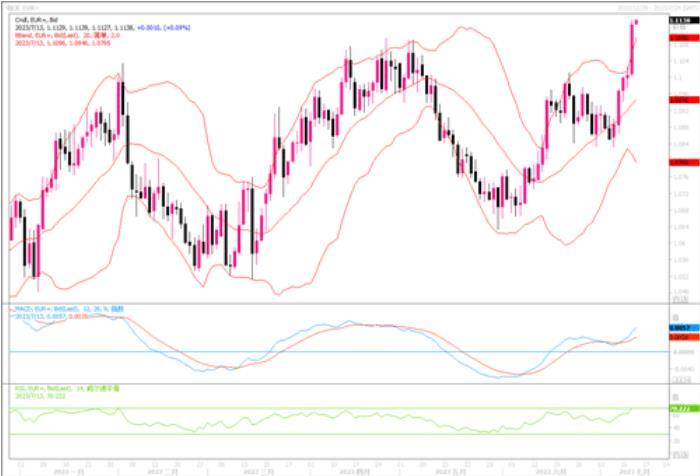This screenshot has width=700, height=476.
Task: Click the latest pink candle at far right
Action: click(x=636, y=22)
